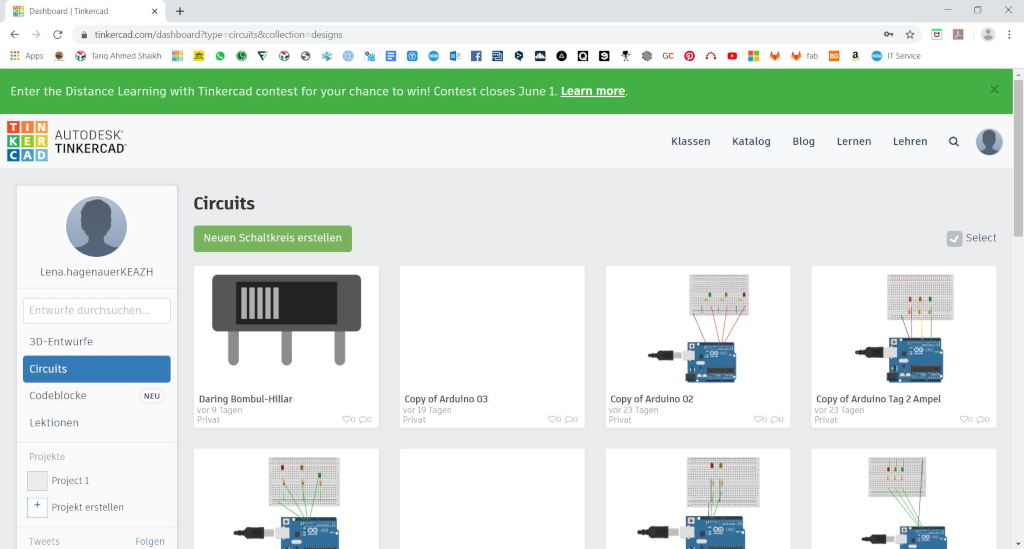Open a new browser tab
The image size is (1024, 549).
pos(180,11)
